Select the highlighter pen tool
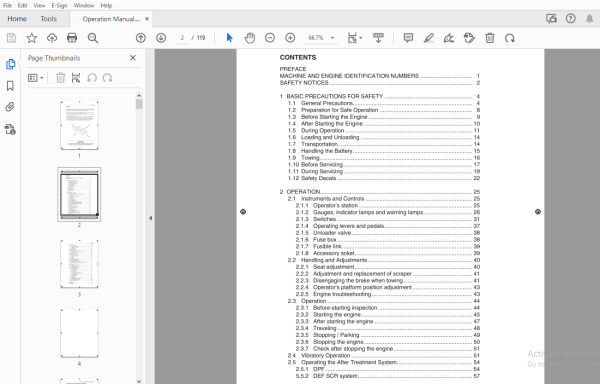 click(x=429, y=37)
